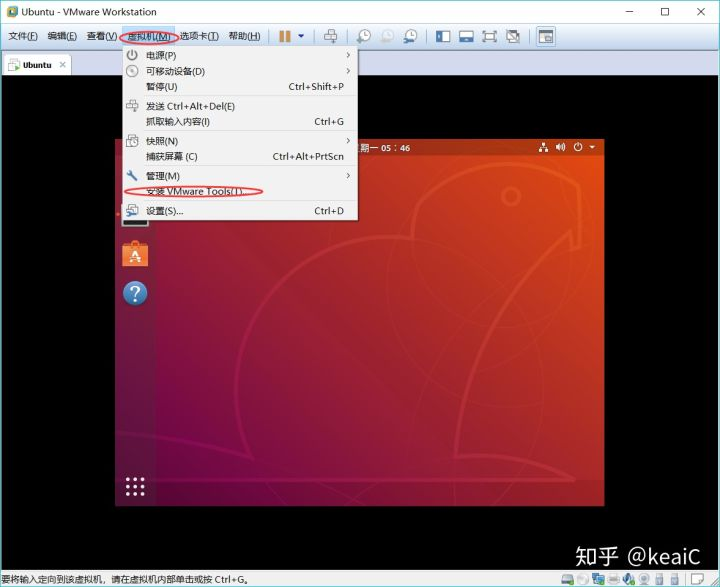Open the 帮助(H) menu
The width and height of the screenshot is (720, 587).
click(x=244, y=36)
